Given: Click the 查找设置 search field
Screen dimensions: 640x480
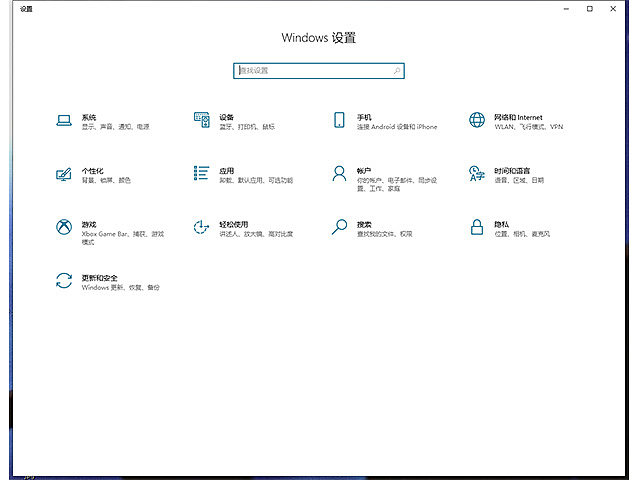Looking at the screenshot, I should (x=319, y=71).
